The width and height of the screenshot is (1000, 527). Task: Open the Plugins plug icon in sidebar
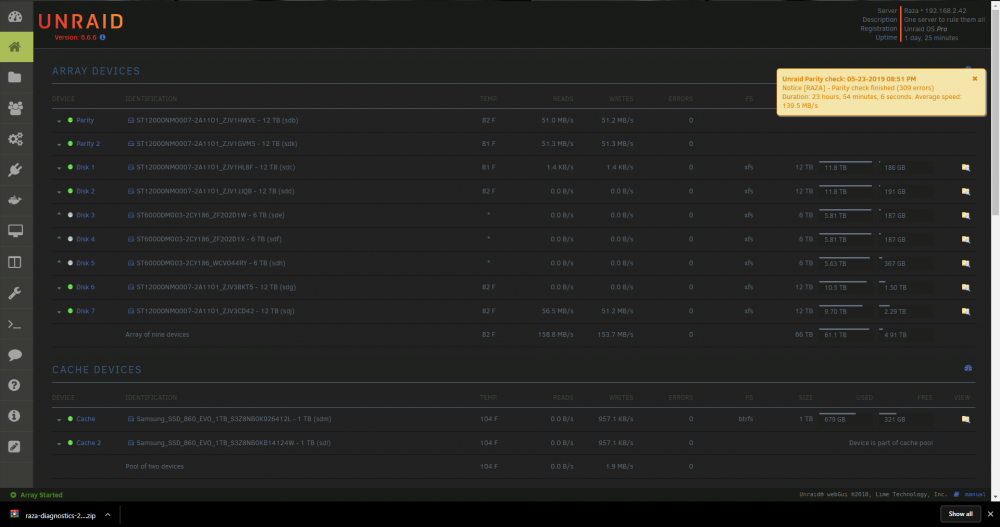pyautogui.click(x=15, y=169)
